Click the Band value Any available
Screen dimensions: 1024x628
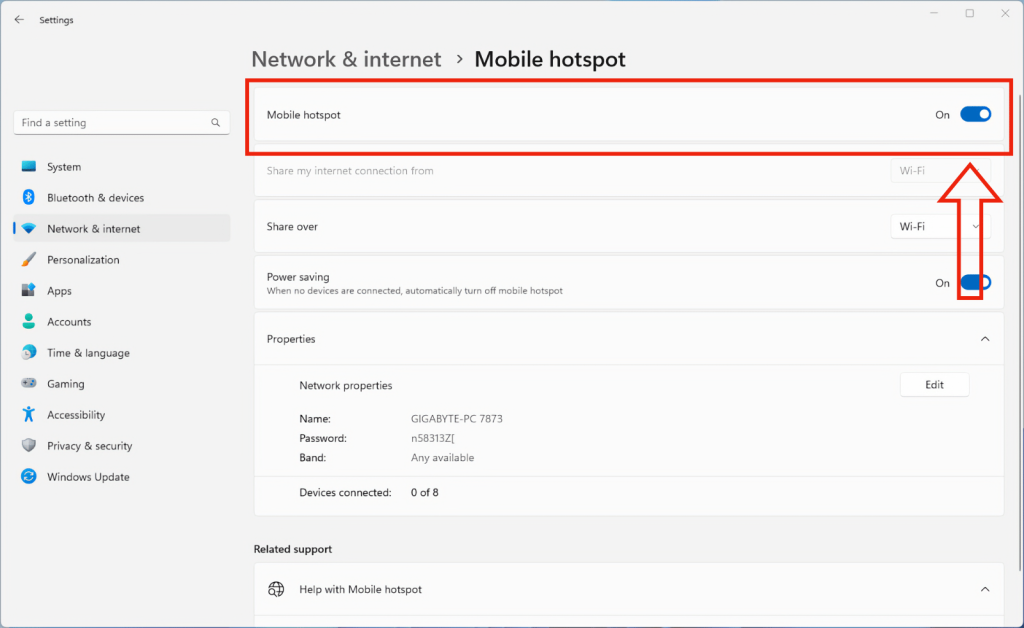tap(442, 458)
